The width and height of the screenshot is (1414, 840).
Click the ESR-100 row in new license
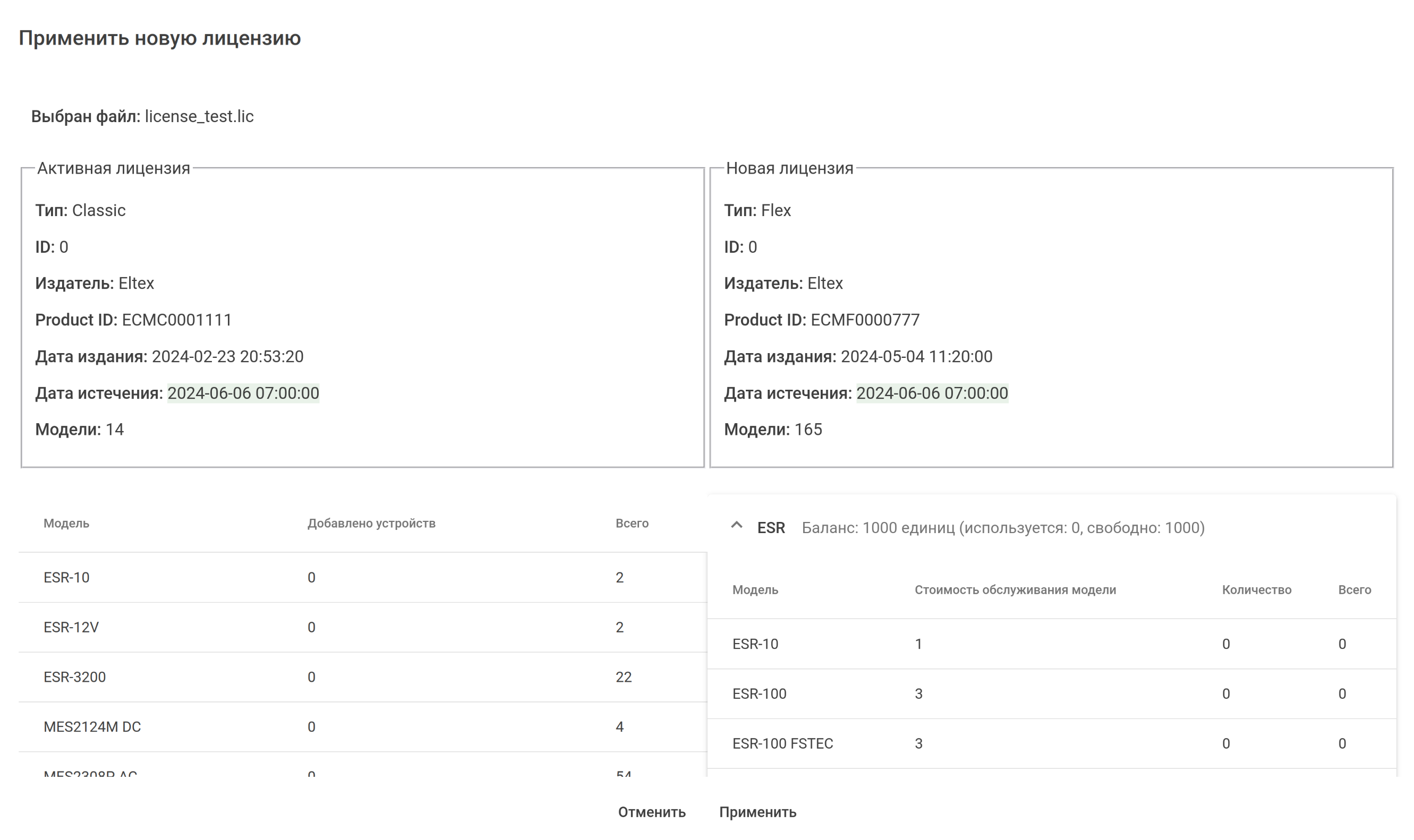point(759,694)
